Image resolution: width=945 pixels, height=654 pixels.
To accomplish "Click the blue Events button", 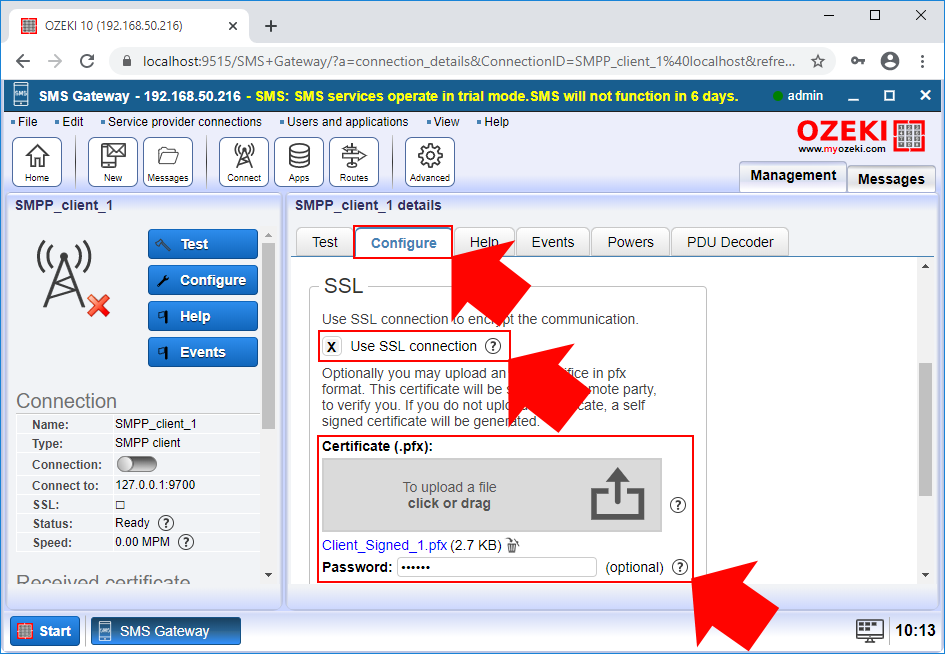I will [203, 352].
